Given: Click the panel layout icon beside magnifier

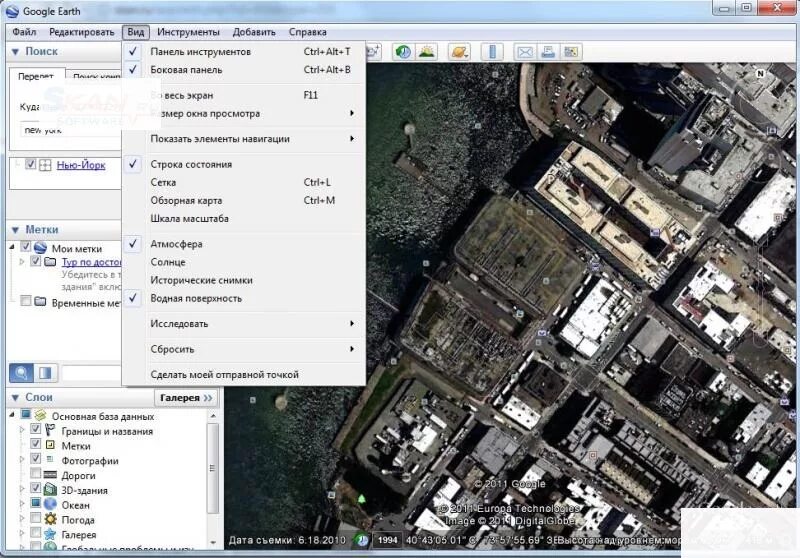Looking at the screenshot, I should [x=45, y=373].
